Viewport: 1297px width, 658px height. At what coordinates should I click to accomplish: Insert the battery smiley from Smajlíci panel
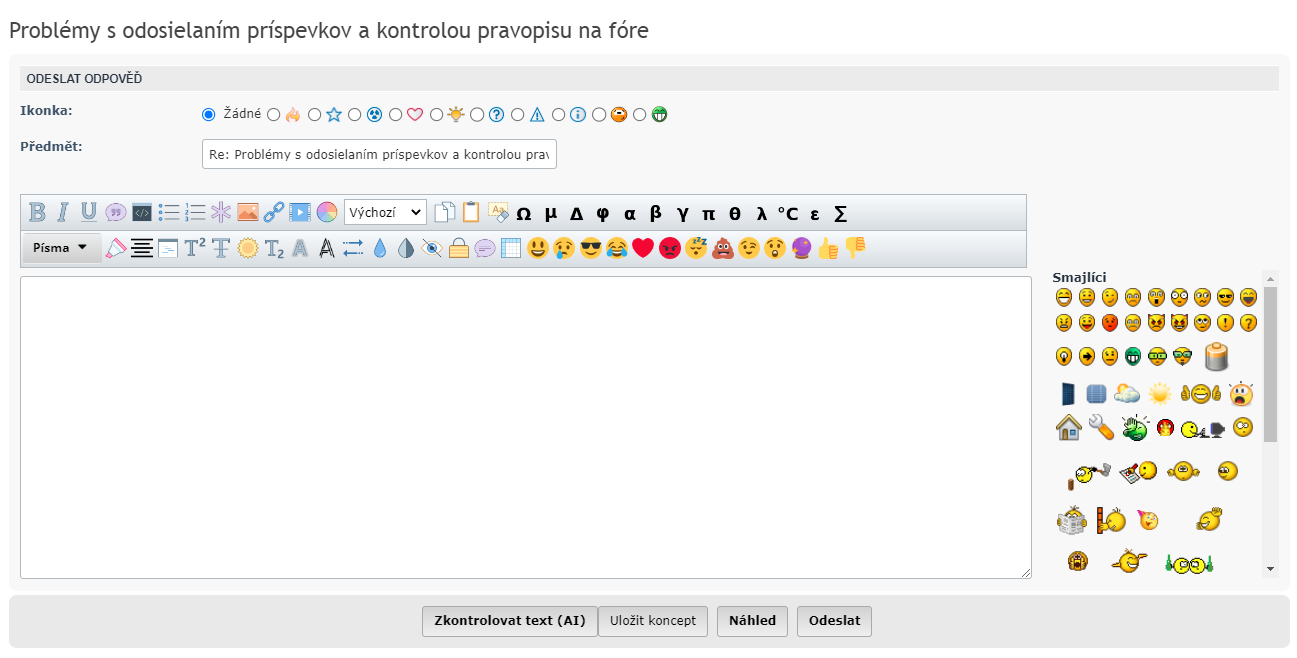tap(1216, 356)
